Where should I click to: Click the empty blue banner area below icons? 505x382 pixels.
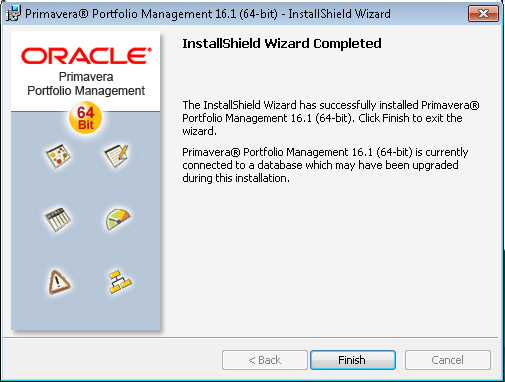(86, 313)
